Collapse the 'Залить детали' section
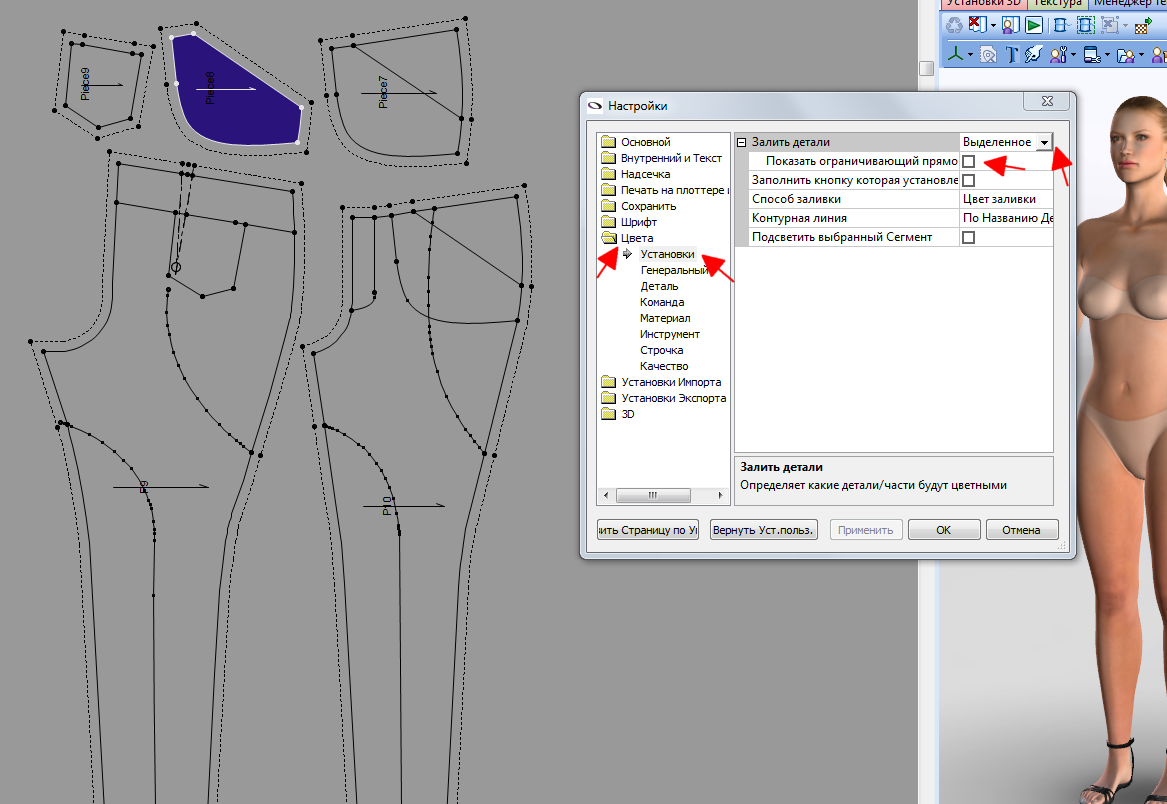The width and height of the screenshot is (1167, 804). [x=742, y=143]
